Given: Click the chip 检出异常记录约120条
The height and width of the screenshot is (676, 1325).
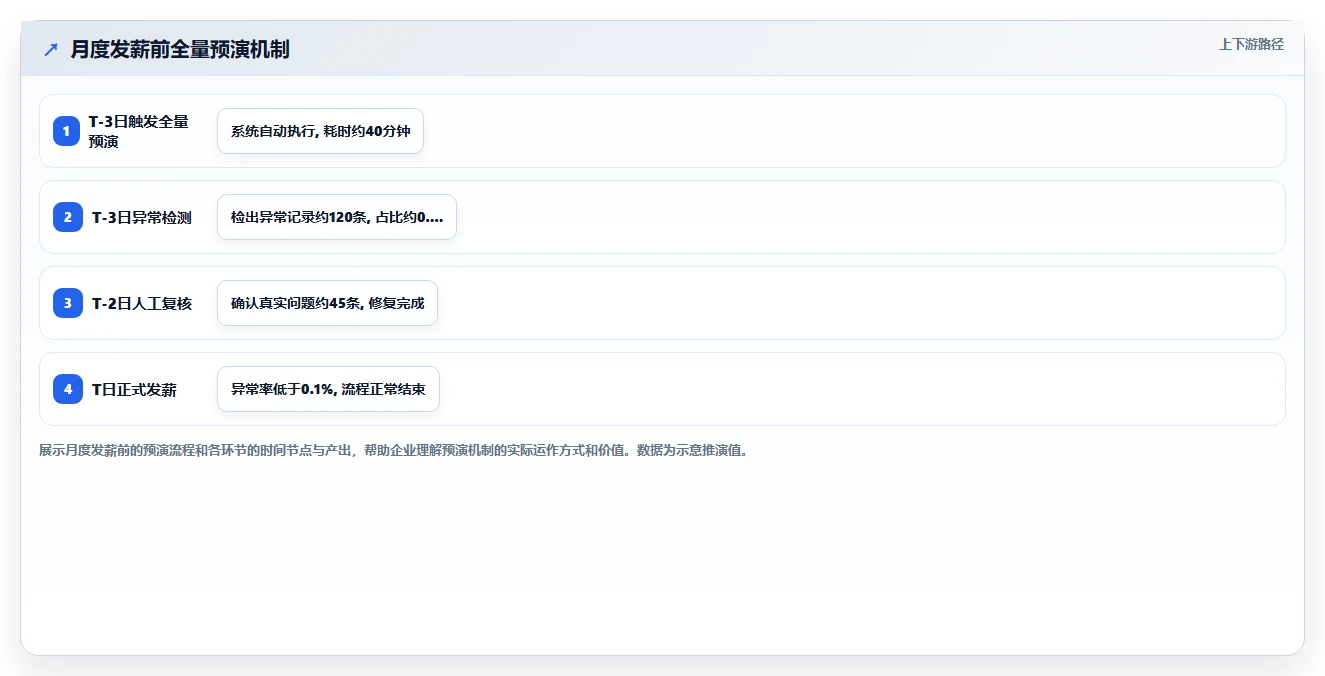Looking at the screenshot, I should pyautogui.click(x=337, y=217).
